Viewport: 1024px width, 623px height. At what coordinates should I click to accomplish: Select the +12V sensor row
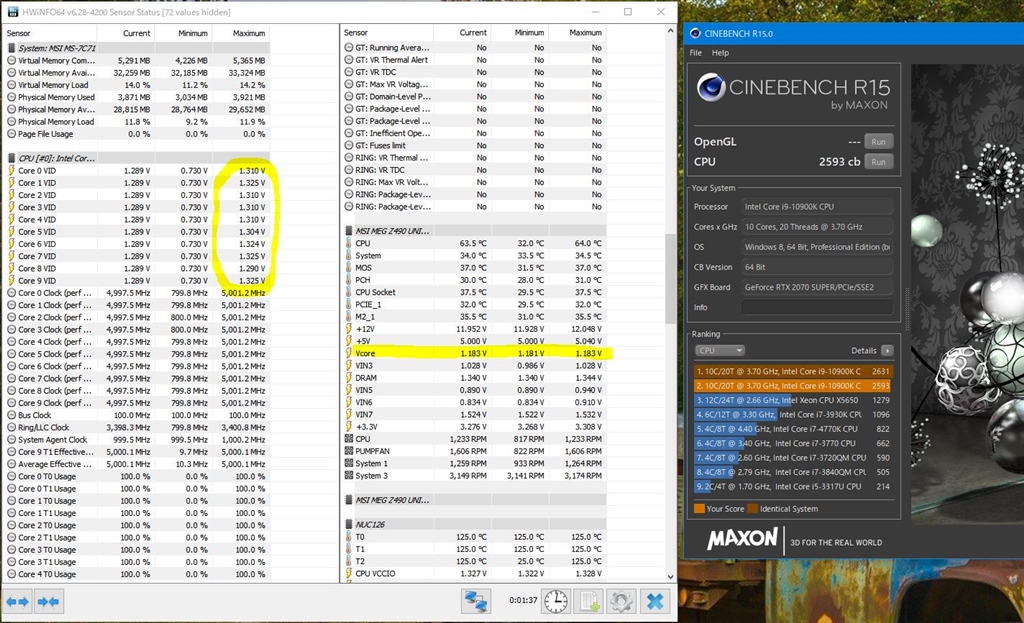click(x=474, y=329)
